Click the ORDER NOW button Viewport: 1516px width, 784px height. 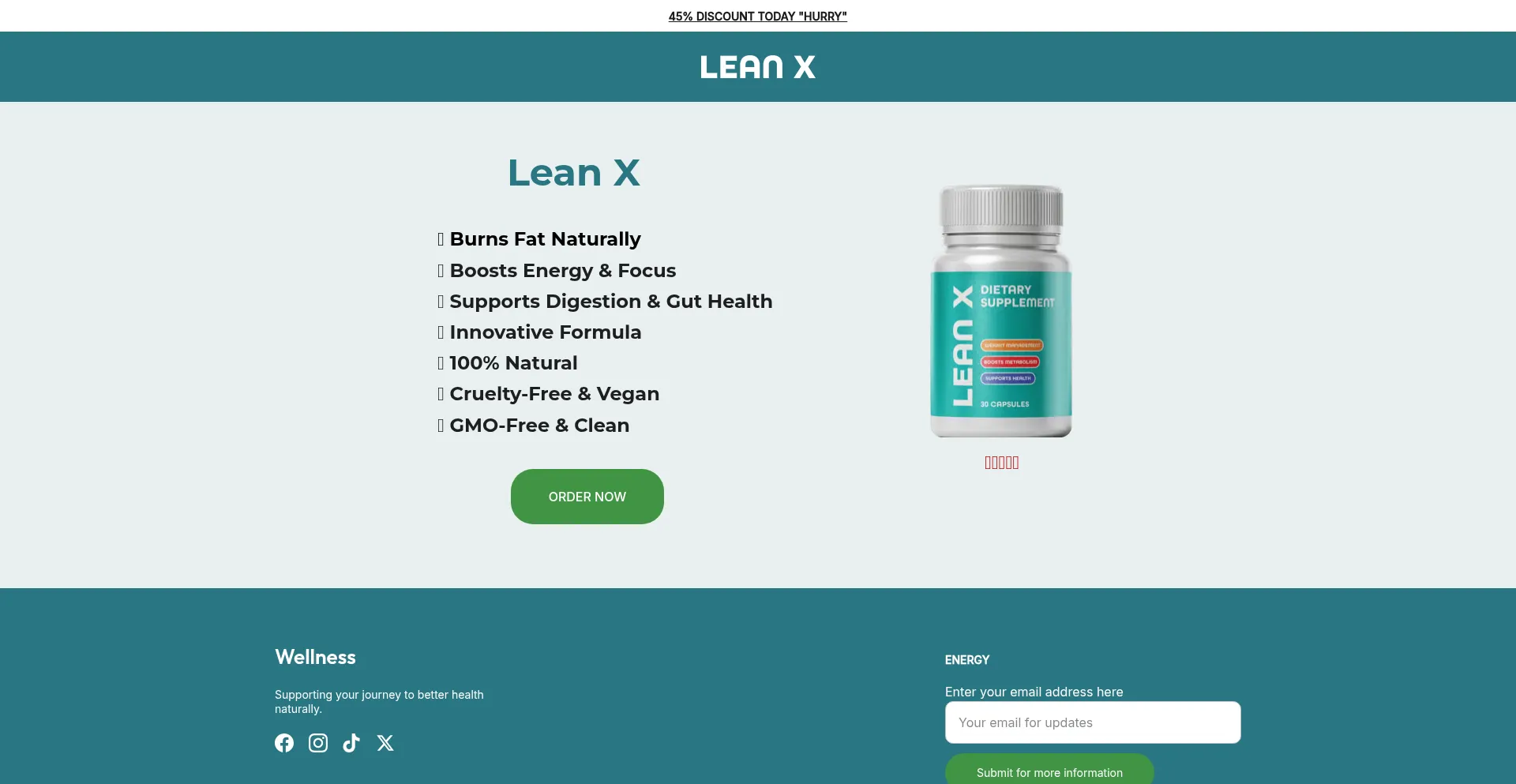587,497
